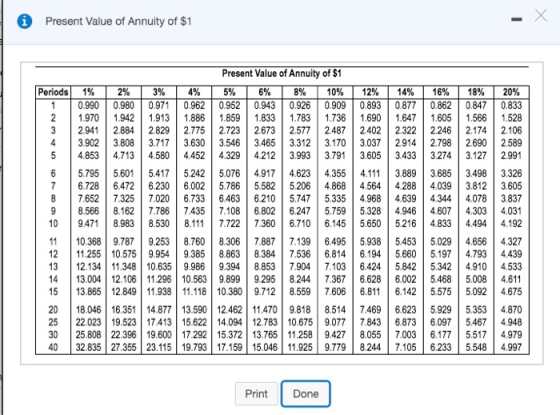
Task: Click value 0.833 in the 20% column
Action: tap(511, 105)
